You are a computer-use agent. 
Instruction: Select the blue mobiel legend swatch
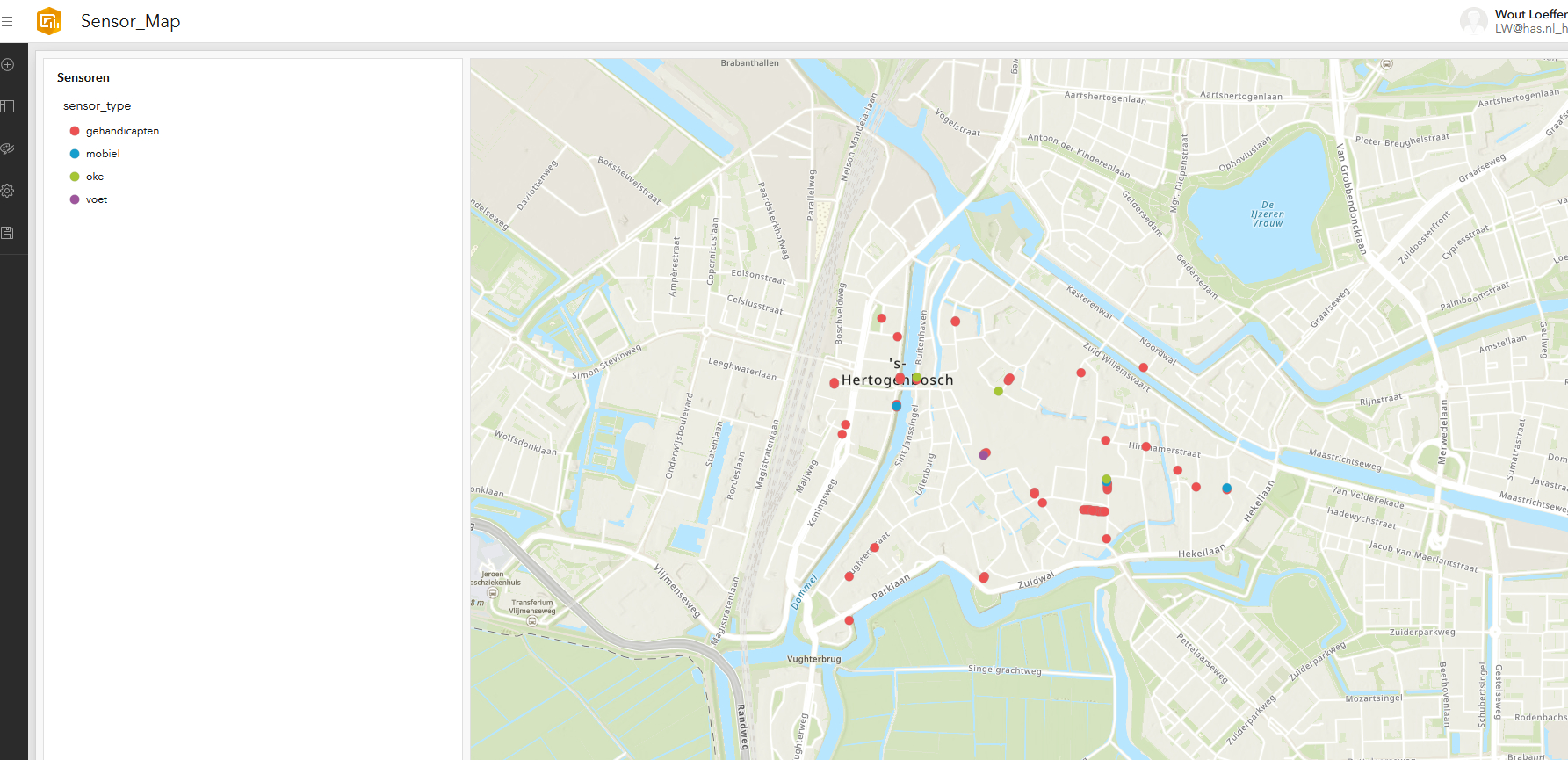[x=75, y=154]
